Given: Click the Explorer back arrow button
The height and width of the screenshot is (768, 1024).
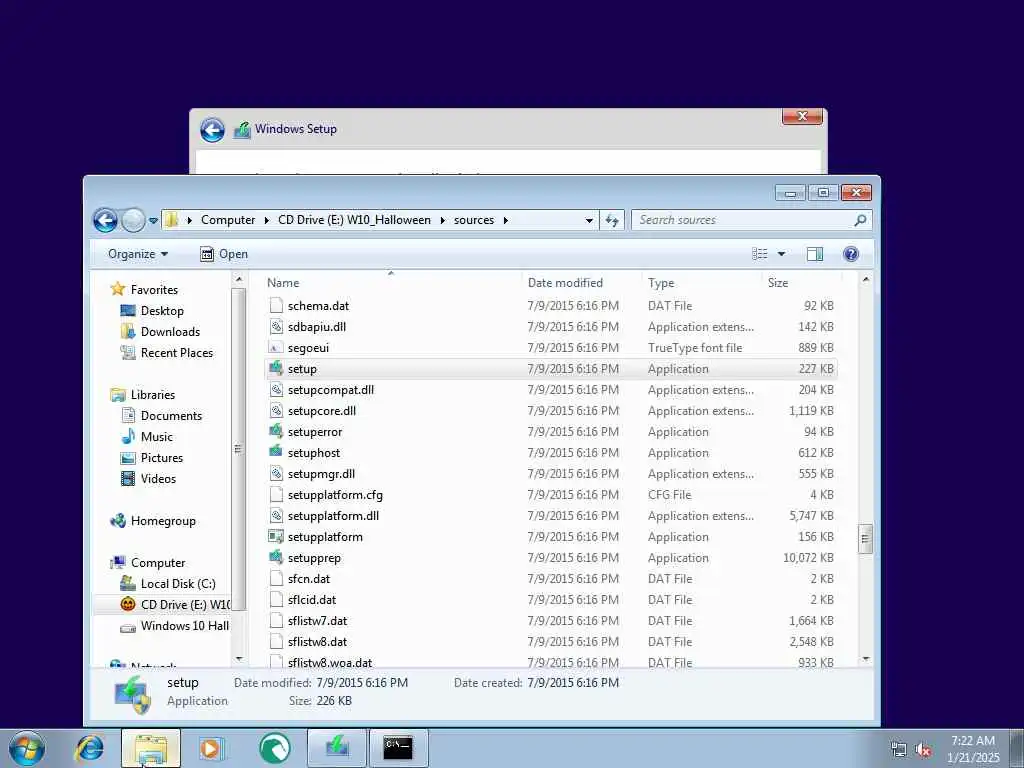Looking at the screenshot, I should coord(105,220).
